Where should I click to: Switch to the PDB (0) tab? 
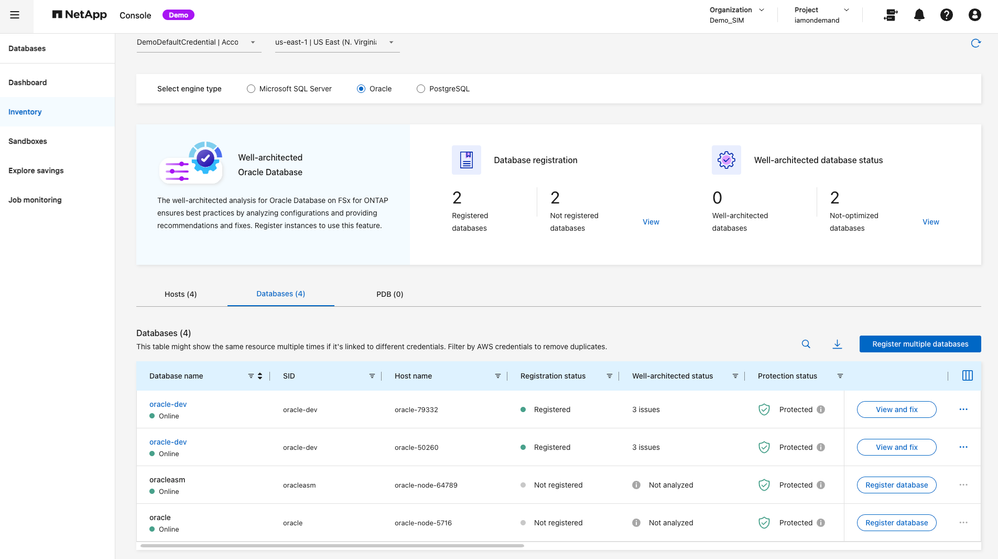coord(389,294)
